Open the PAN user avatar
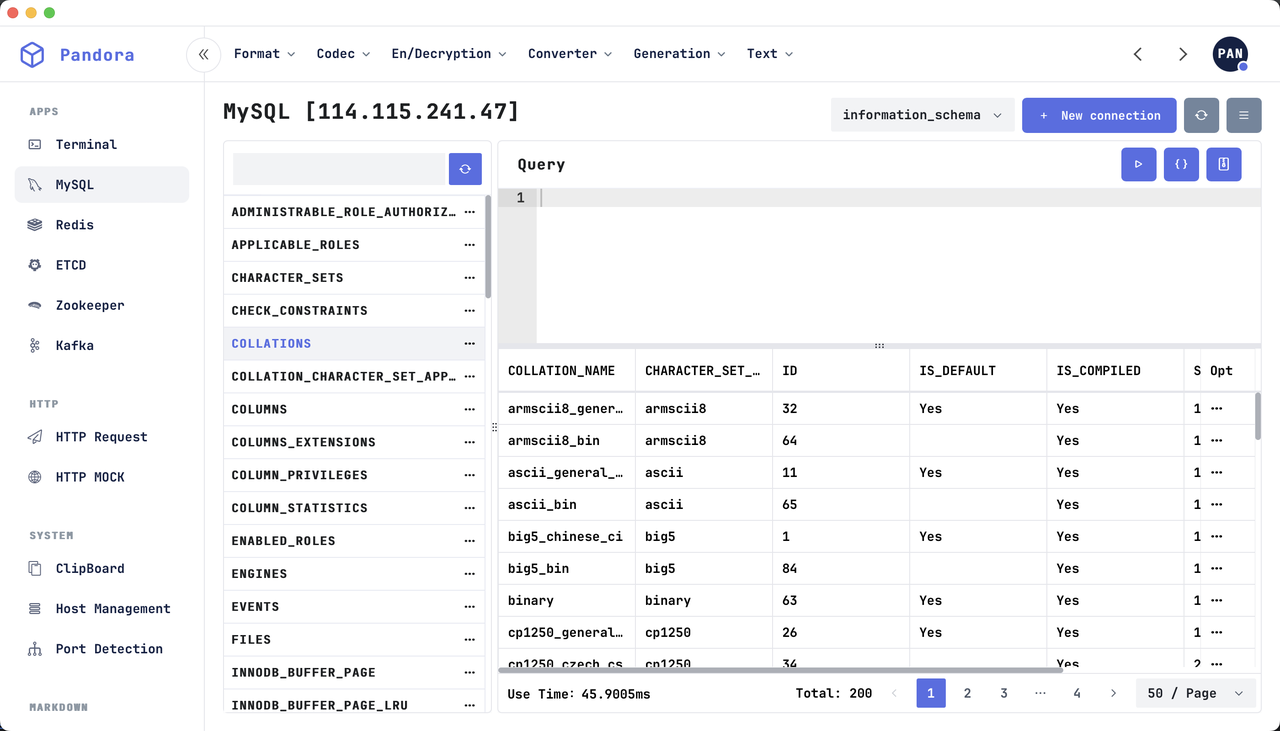Viewport: 1280px width, 731px height. (1230, 54)
